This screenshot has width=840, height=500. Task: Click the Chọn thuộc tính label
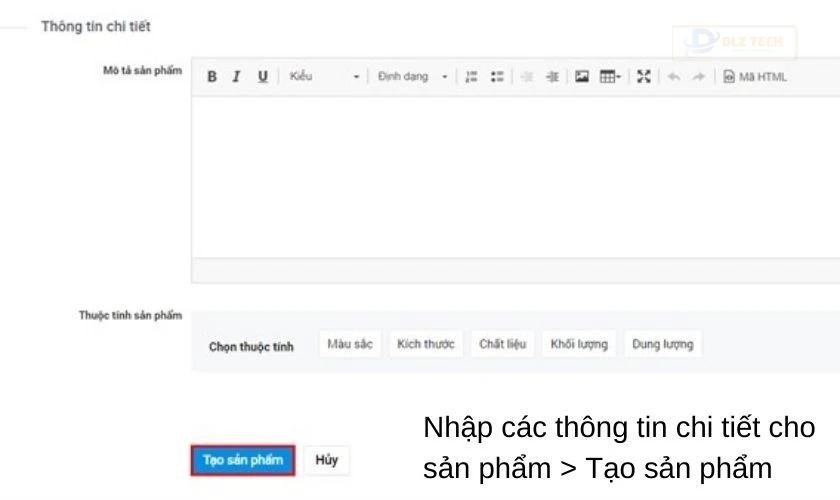251,347
